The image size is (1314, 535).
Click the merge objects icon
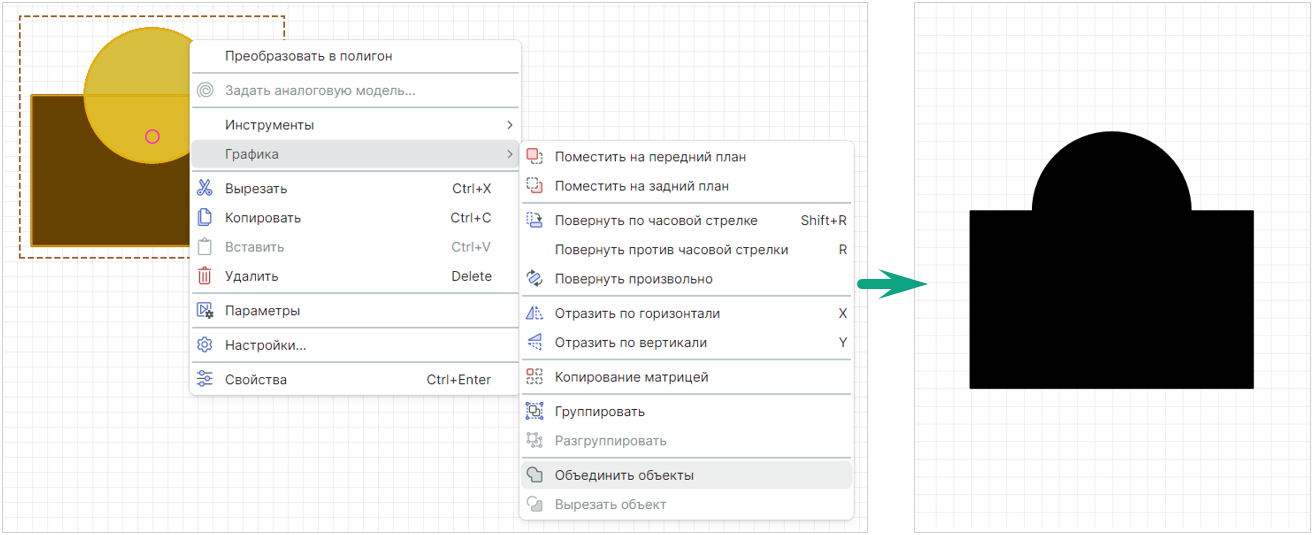tap(534, 475)
